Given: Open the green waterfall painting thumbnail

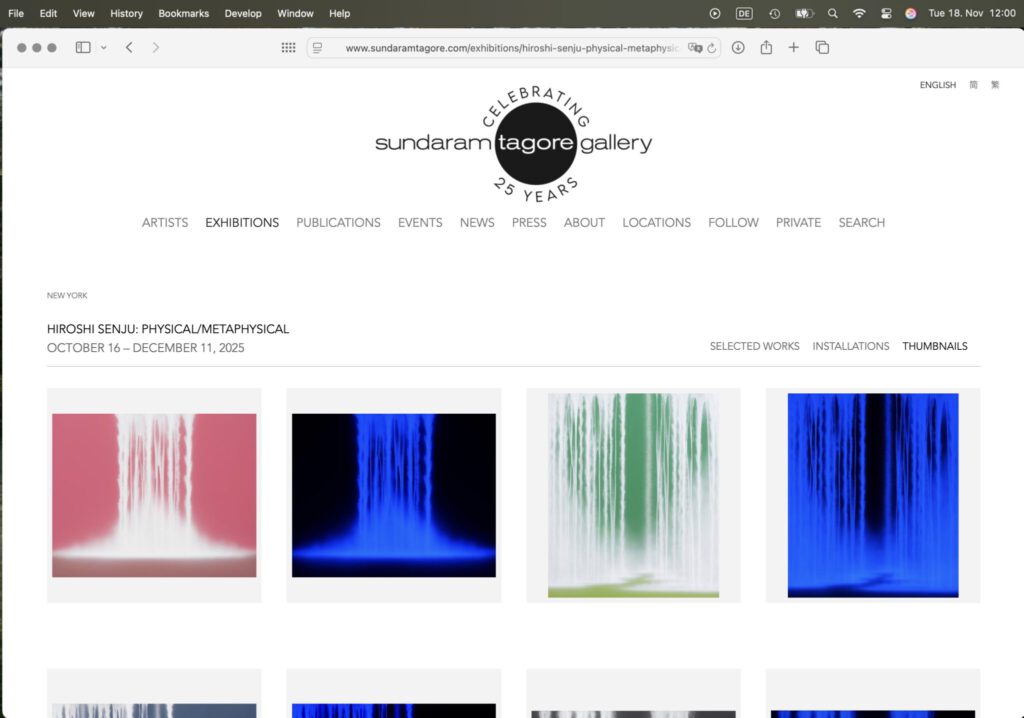Looking at the screenshot, I should (x=633, y=495).
